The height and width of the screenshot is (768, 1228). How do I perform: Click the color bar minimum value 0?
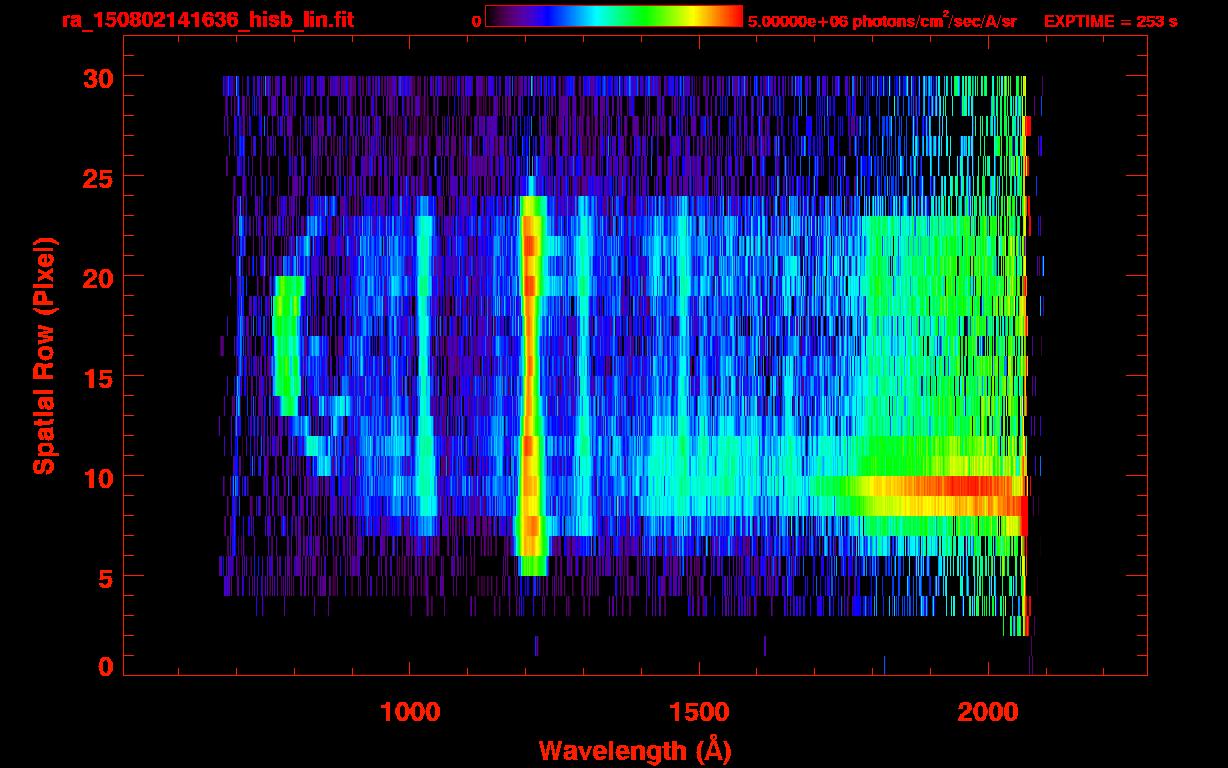tap(476, 20)
